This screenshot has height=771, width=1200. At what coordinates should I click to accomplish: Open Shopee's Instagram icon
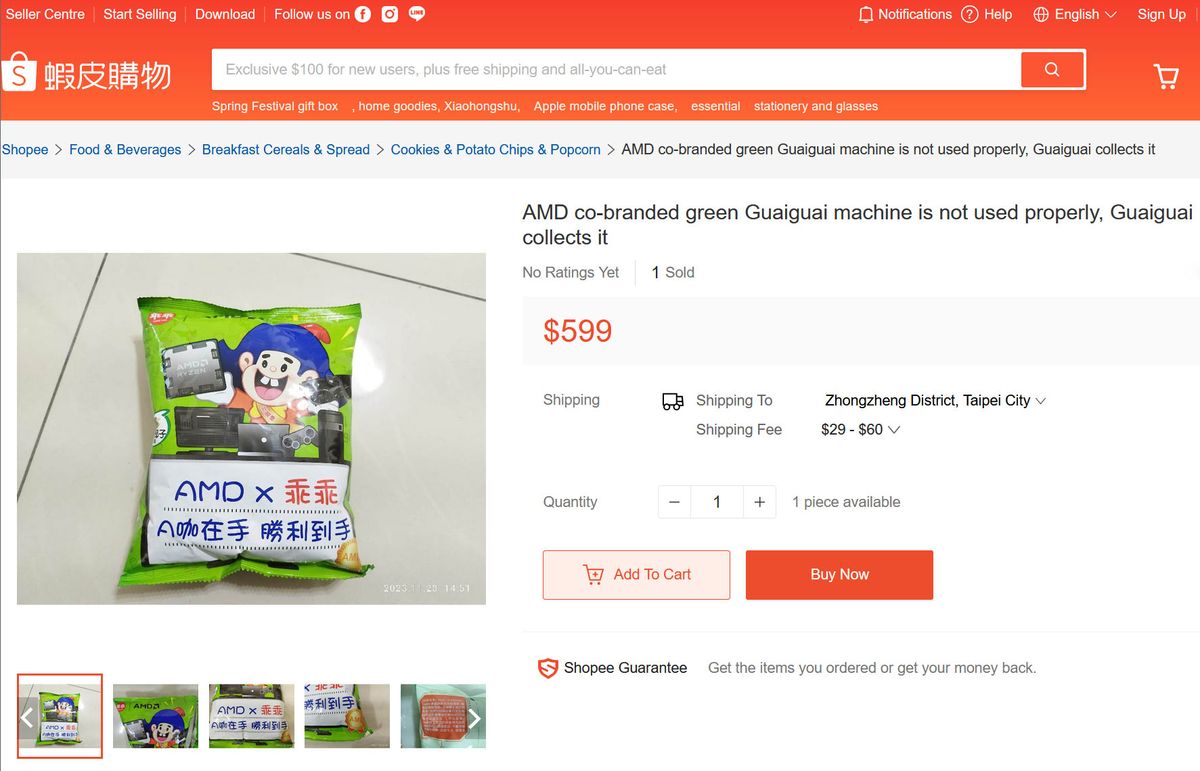coord(388,14)
